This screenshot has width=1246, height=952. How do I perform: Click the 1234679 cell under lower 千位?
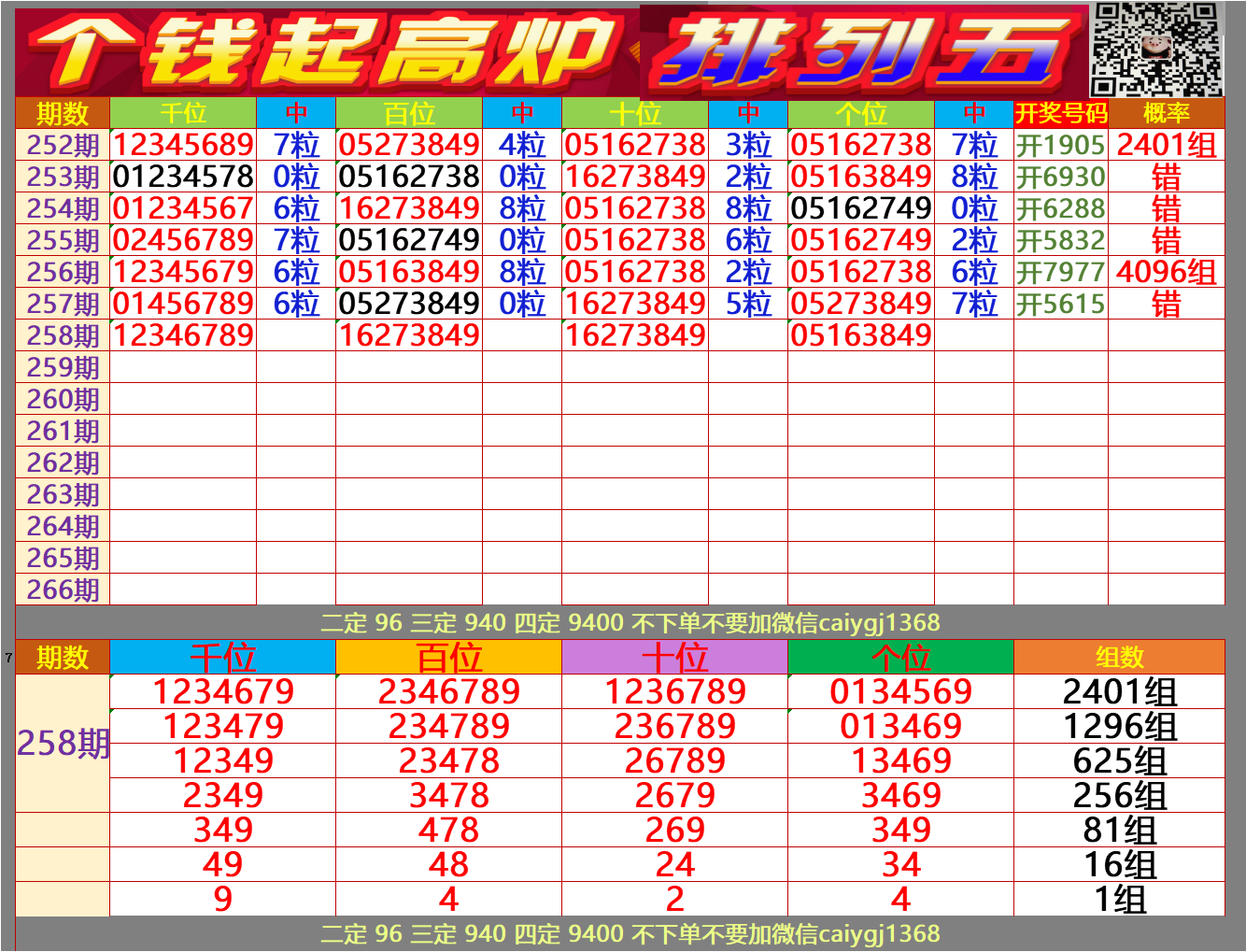222,692
